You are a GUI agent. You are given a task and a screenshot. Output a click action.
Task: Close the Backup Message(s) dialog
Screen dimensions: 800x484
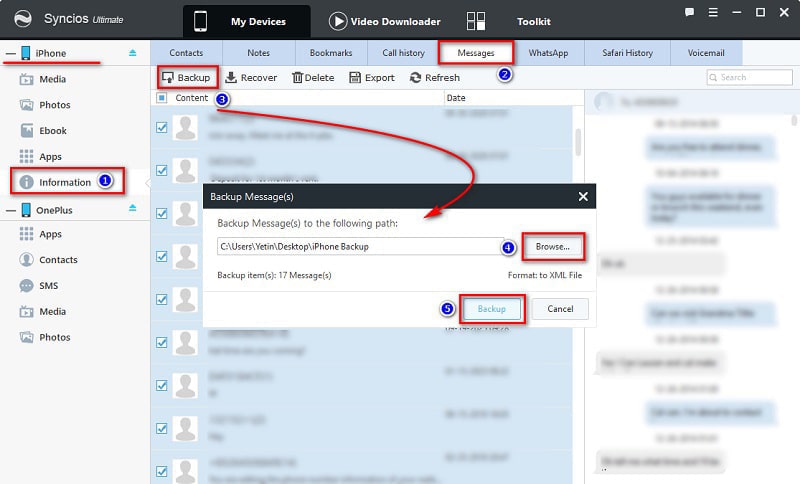(583, 196)
